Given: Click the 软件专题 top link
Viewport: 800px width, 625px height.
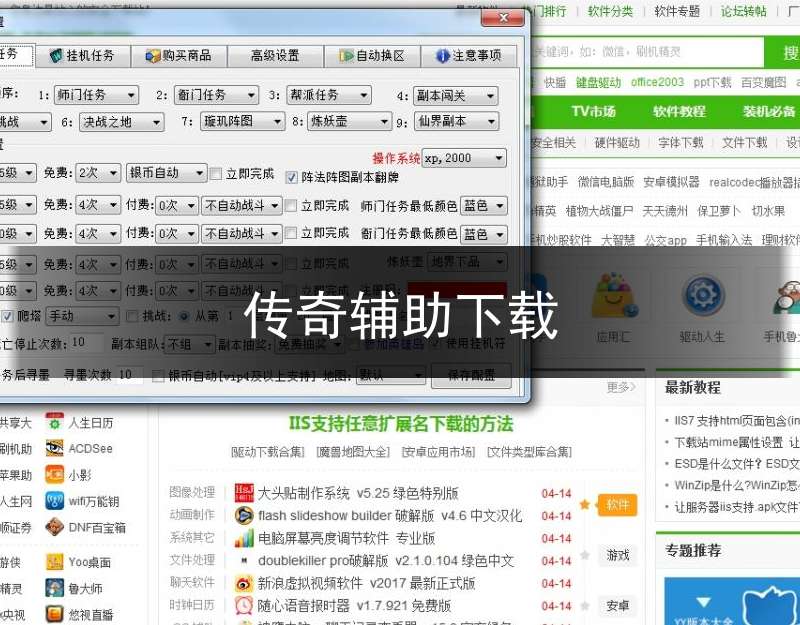Looking at the screenshot, I should [677, 11].
